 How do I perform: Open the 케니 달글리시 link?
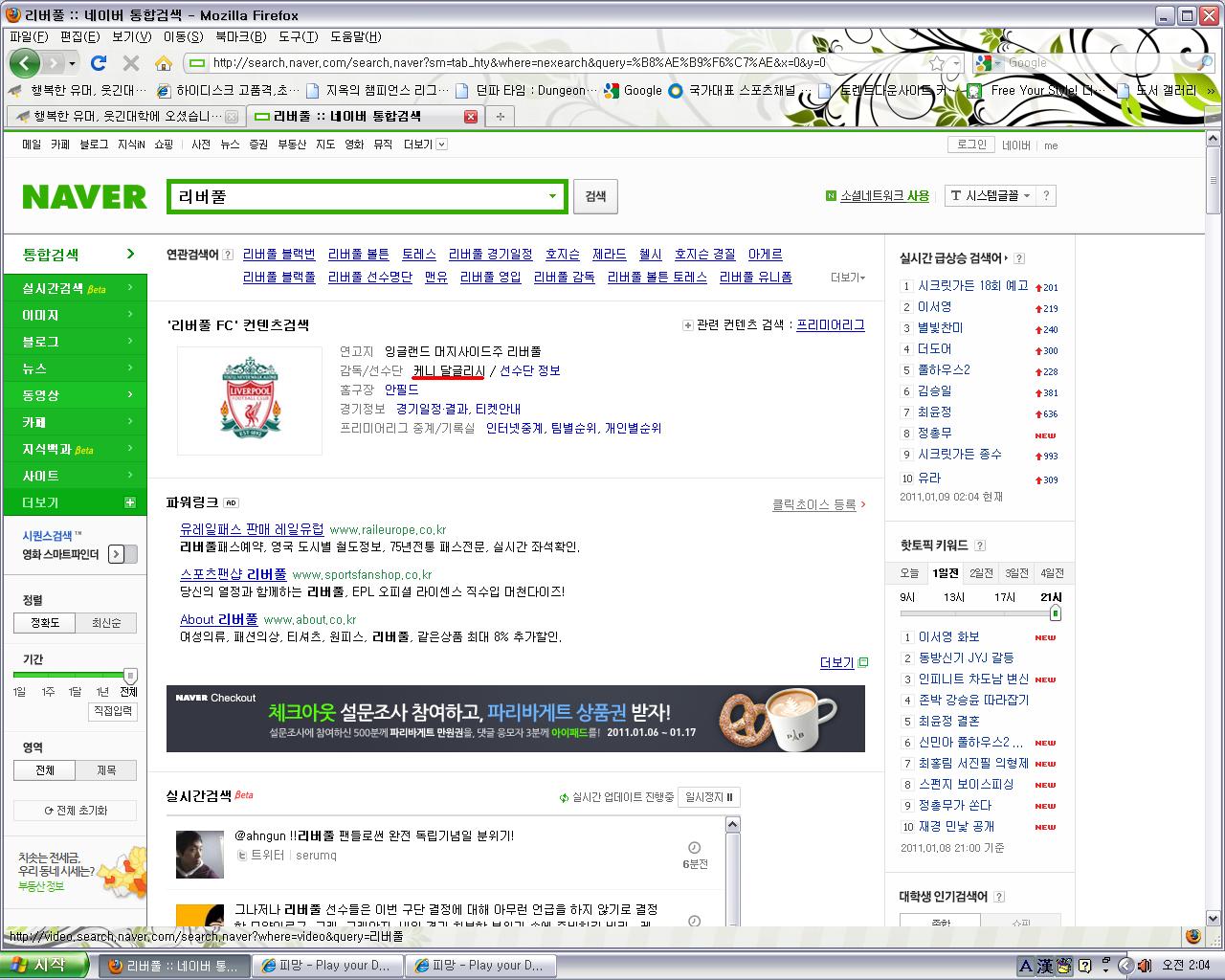[x=448, y=370]
